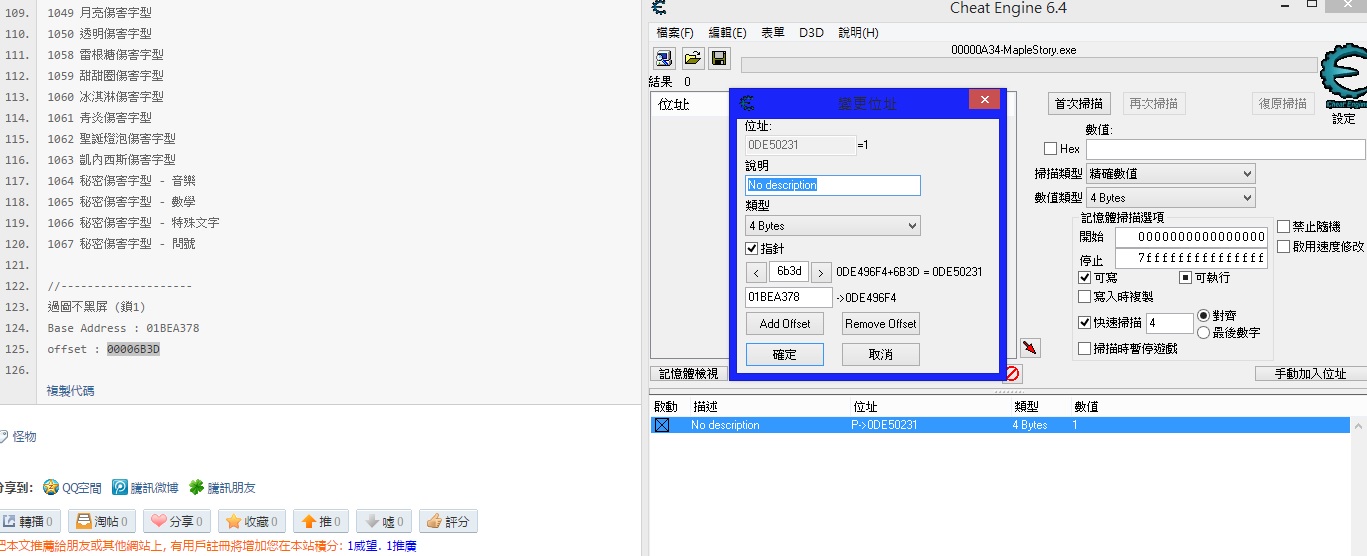Click the highlighted offset 00006B3D text
The height and width of the screenshot is (556, 1367).
coord(133,349)
